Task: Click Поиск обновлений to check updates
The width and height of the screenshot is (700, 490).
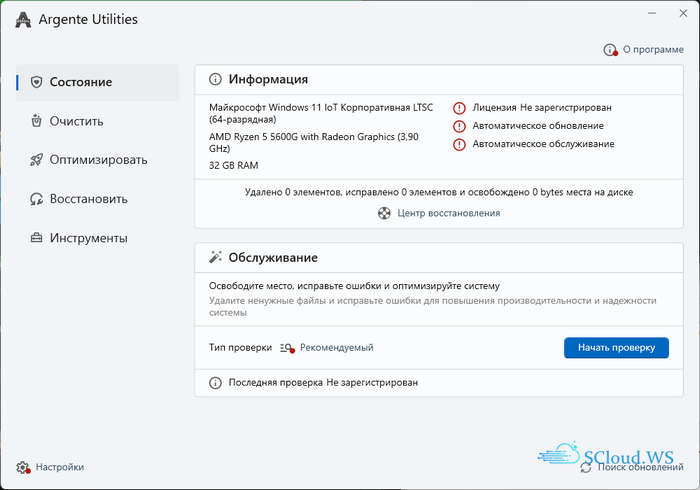Action: click(640, 467)
